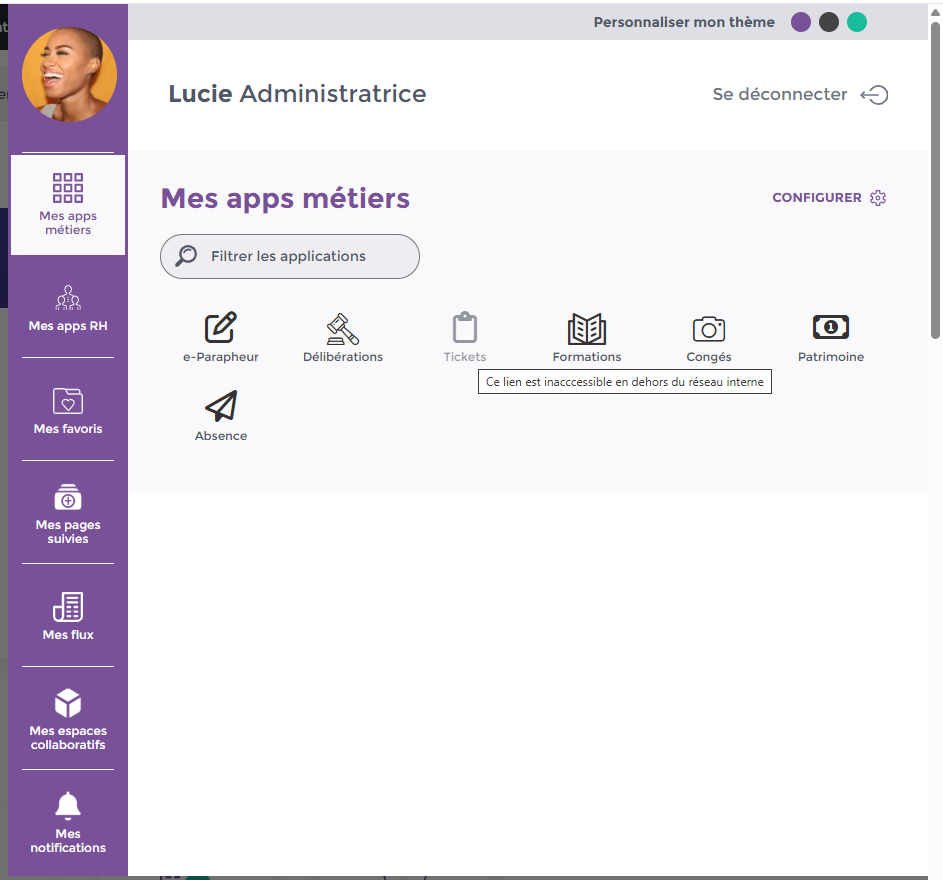The width and height of the screenshot is (943, 880).
Task: Open the Formations book icon
Action: (x=587, y=328)
